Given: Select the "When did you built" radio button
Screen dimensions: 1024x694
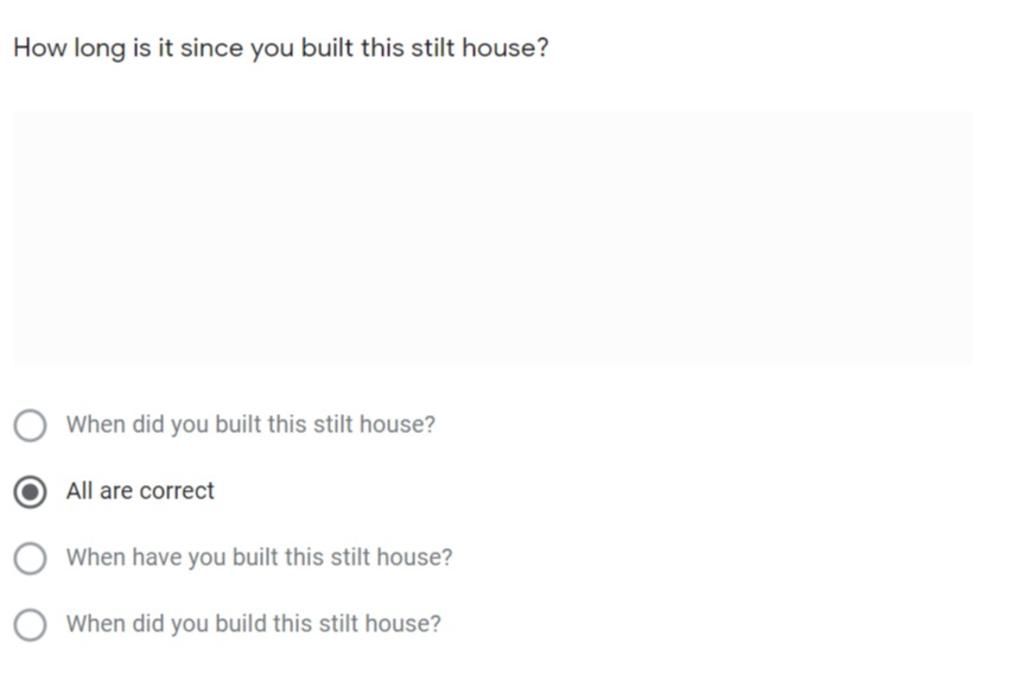Looking at the screenshot, I should coord(30,425).
